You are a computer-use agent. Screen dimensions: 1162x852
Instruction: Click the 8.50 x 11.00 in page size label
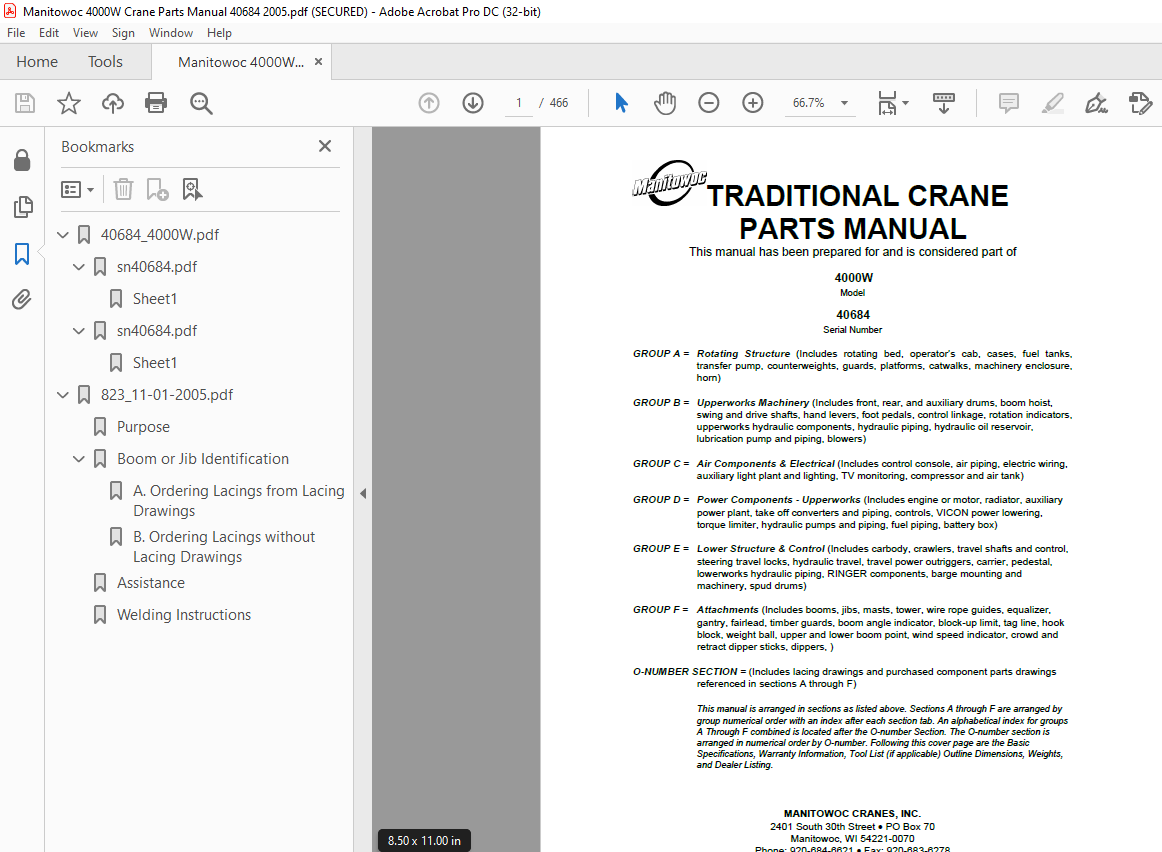coord(424,841)
